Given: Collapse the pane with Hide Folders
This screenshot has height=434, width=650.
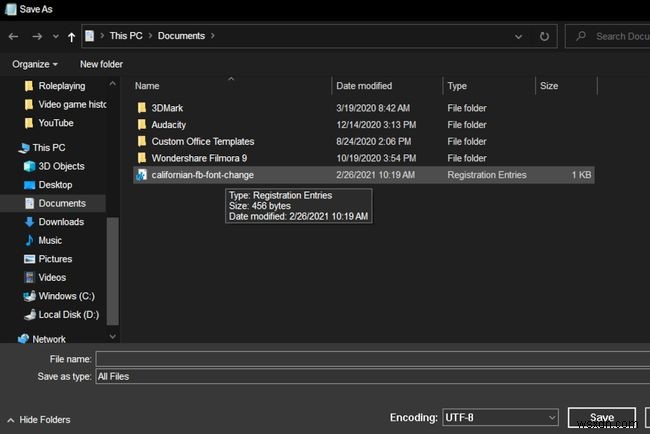Looking at the screenshot, I should pyautogui.click(x=39, y=420).
